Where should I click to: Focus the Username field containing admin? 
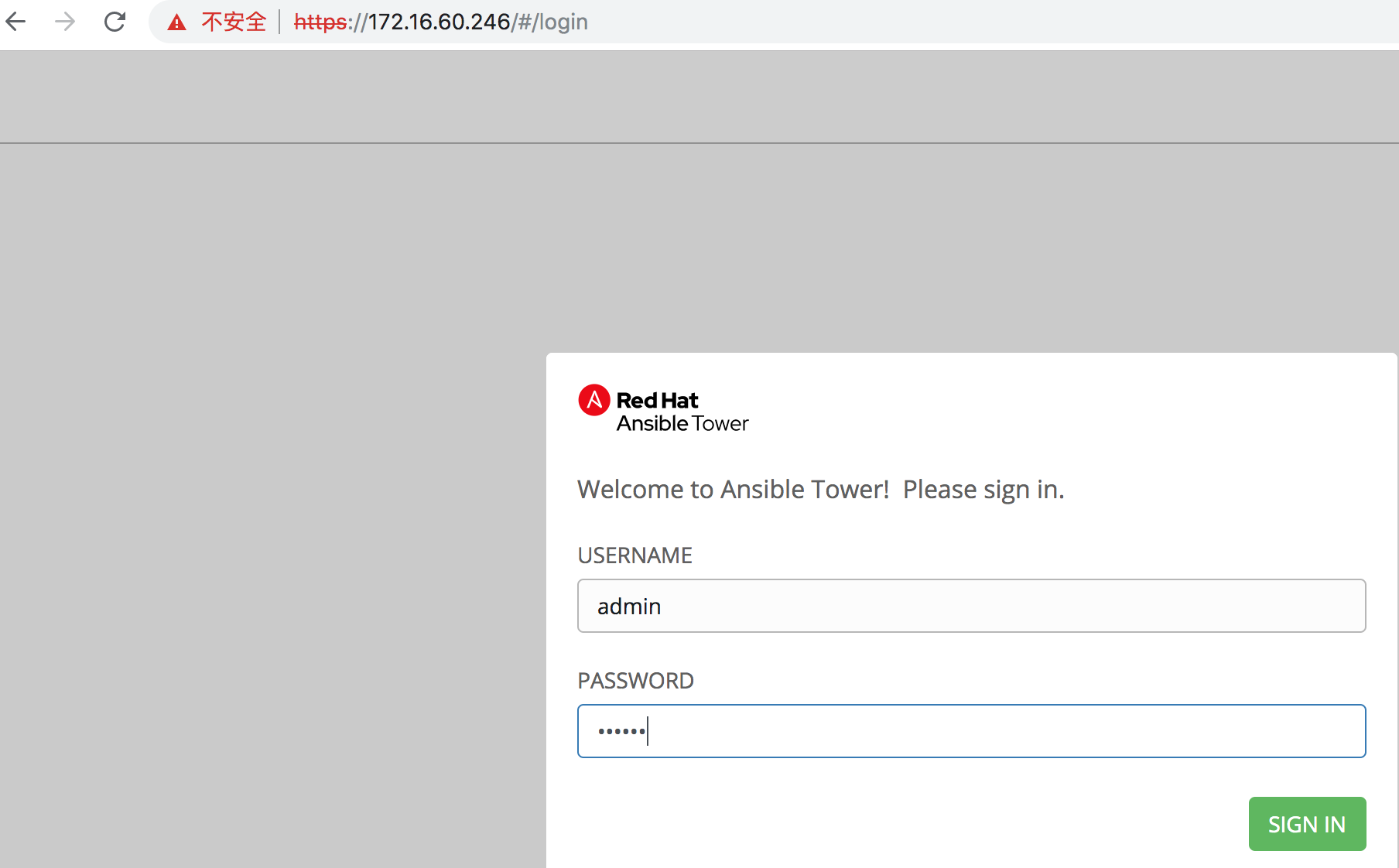click(x=971, y=606)
